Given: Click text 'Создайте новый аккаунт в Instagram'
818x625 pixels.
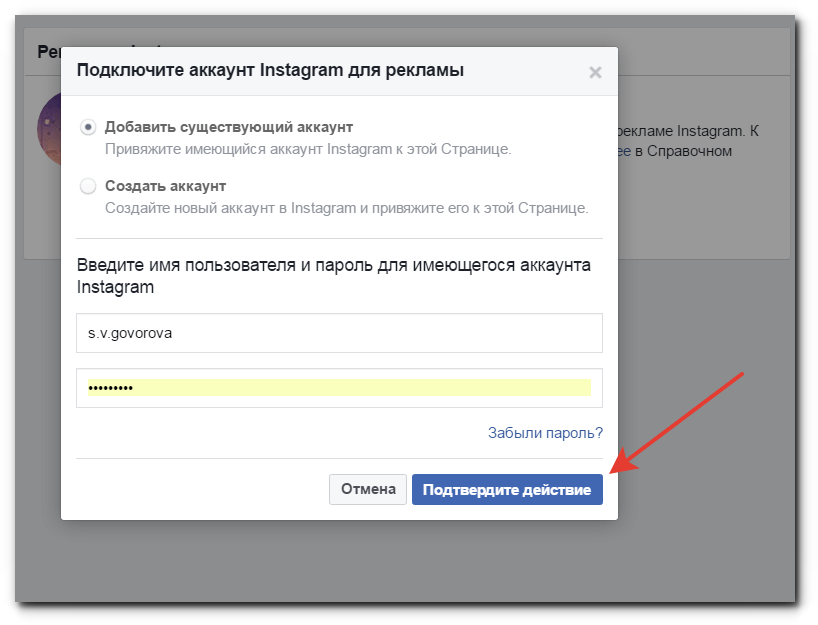Looking at the screenshot, I should point(230,208).
